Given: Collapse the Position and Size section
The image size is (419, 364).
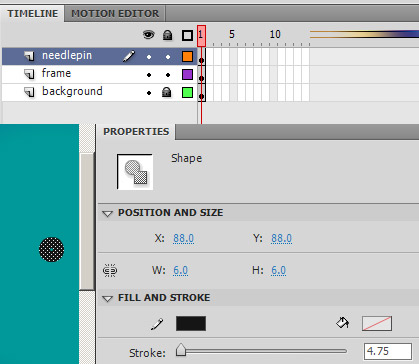Looking at the screenshot, I should pyautogui.click(x=107, y=213).
